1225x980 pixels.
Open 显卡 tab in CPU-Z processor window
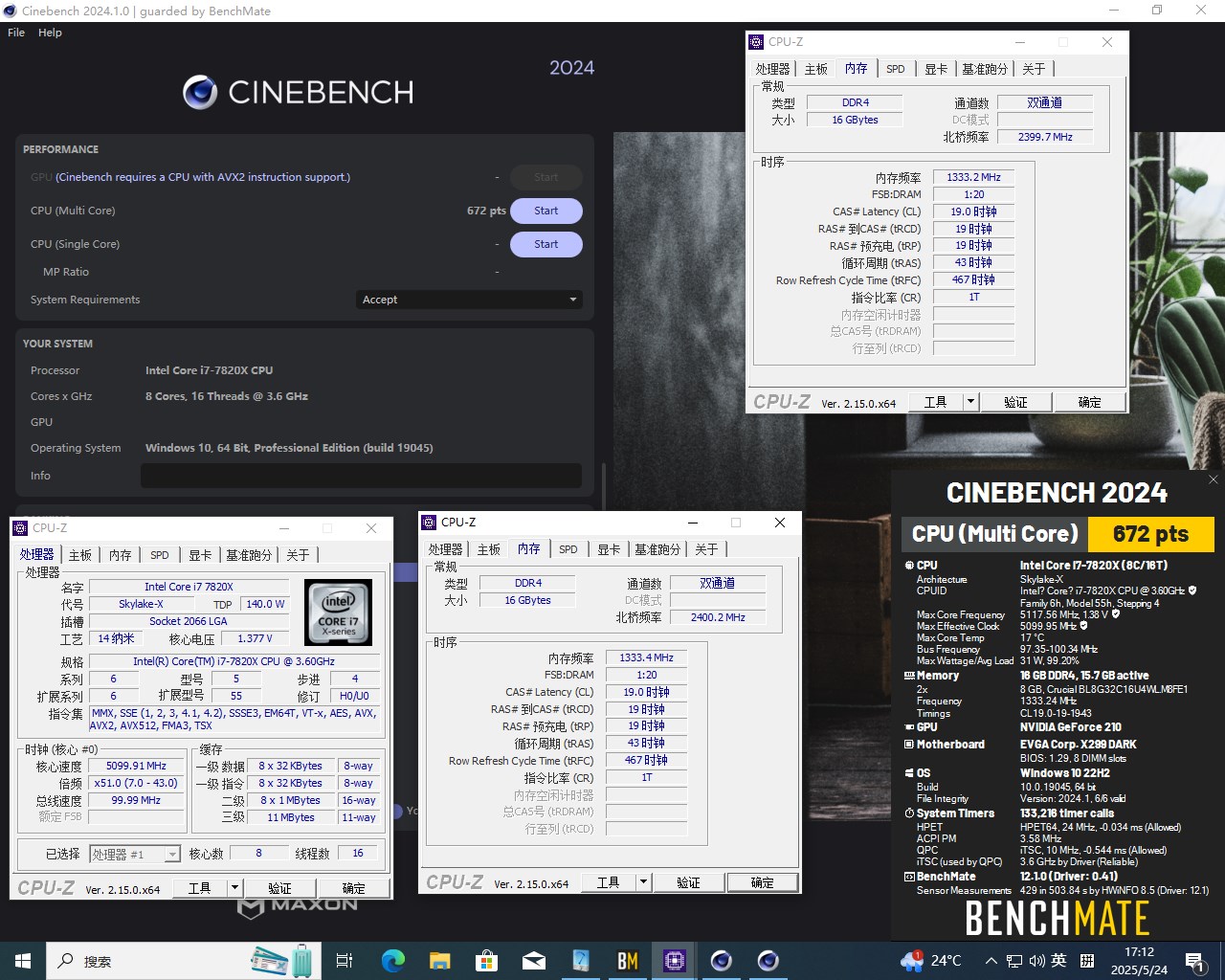200,555
